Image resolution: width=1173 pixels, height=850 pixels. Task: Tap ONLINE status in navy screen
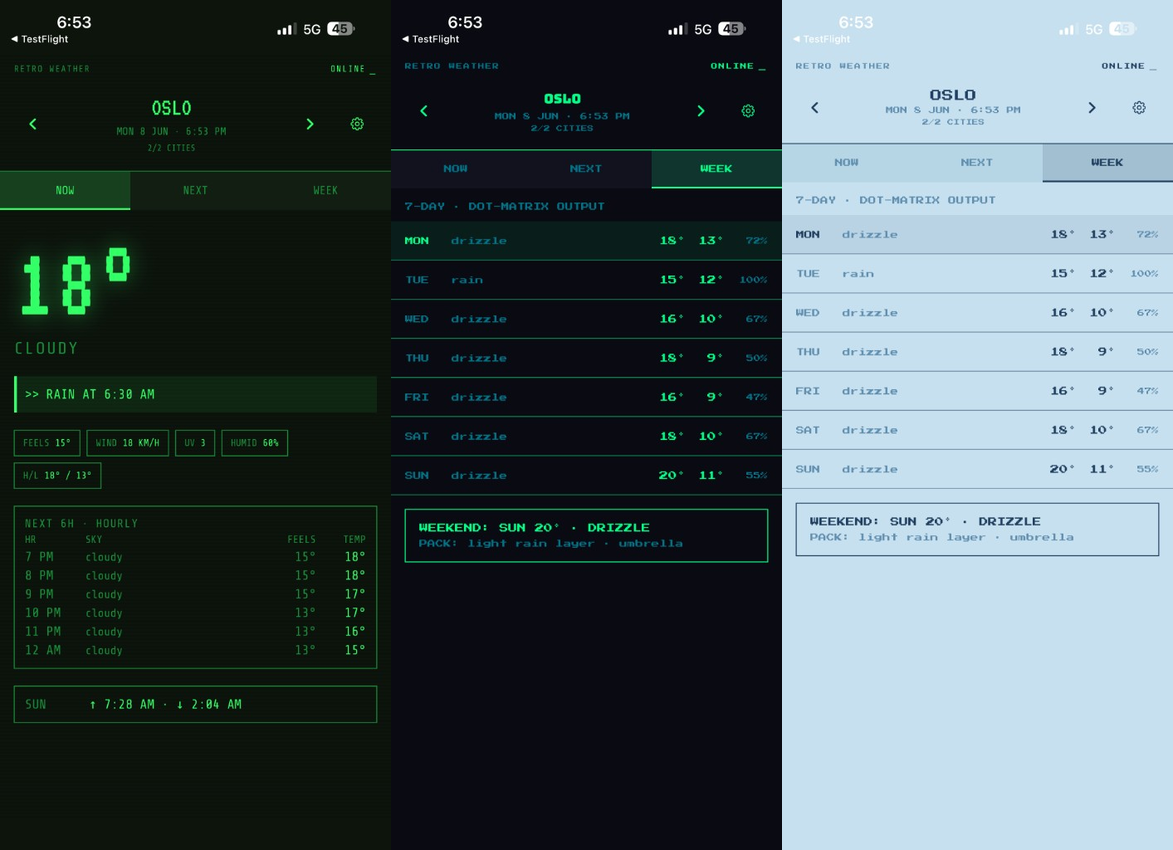(738, 66)
